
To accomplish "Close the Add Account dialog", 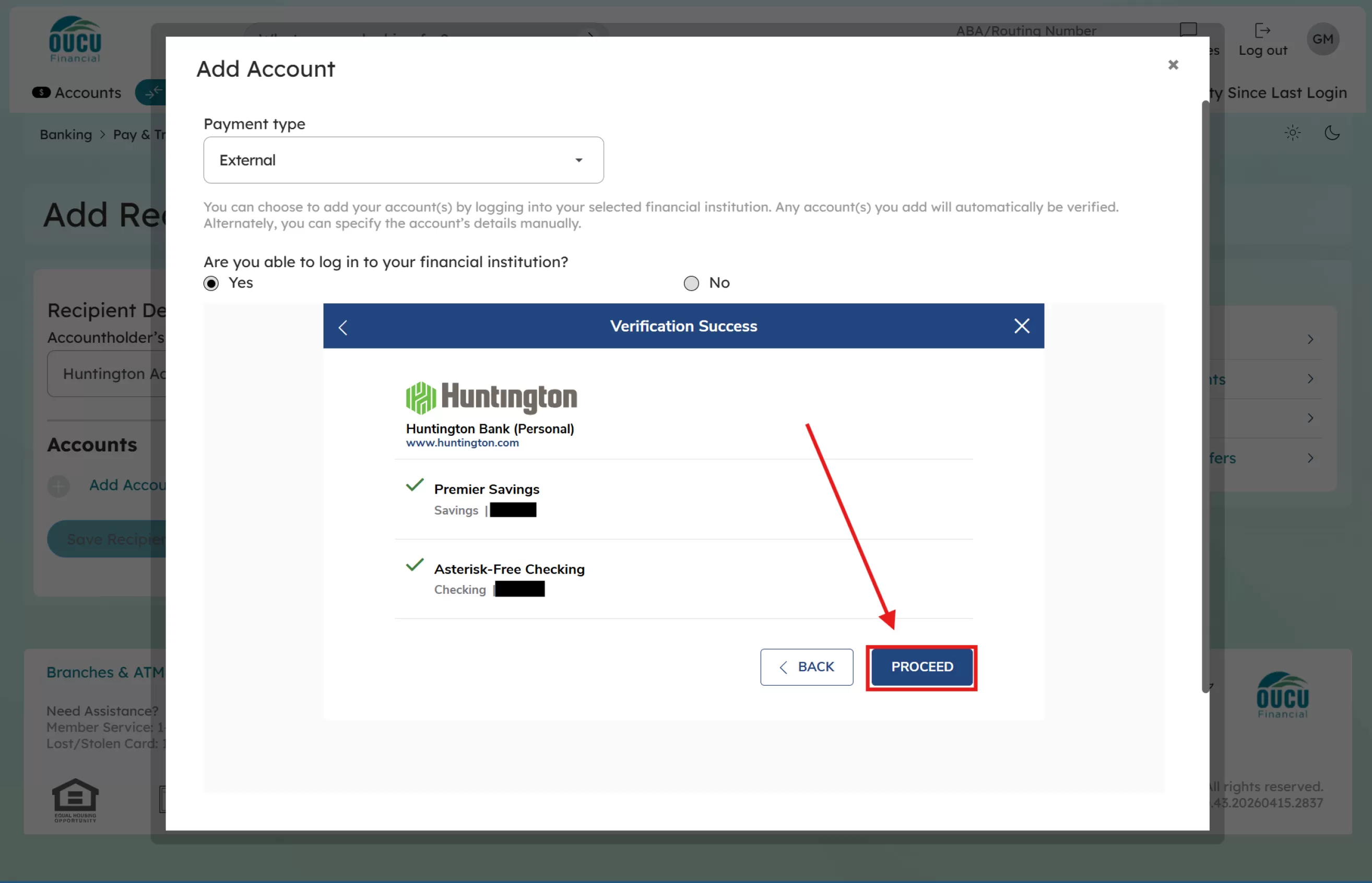I will (1173, 65).
